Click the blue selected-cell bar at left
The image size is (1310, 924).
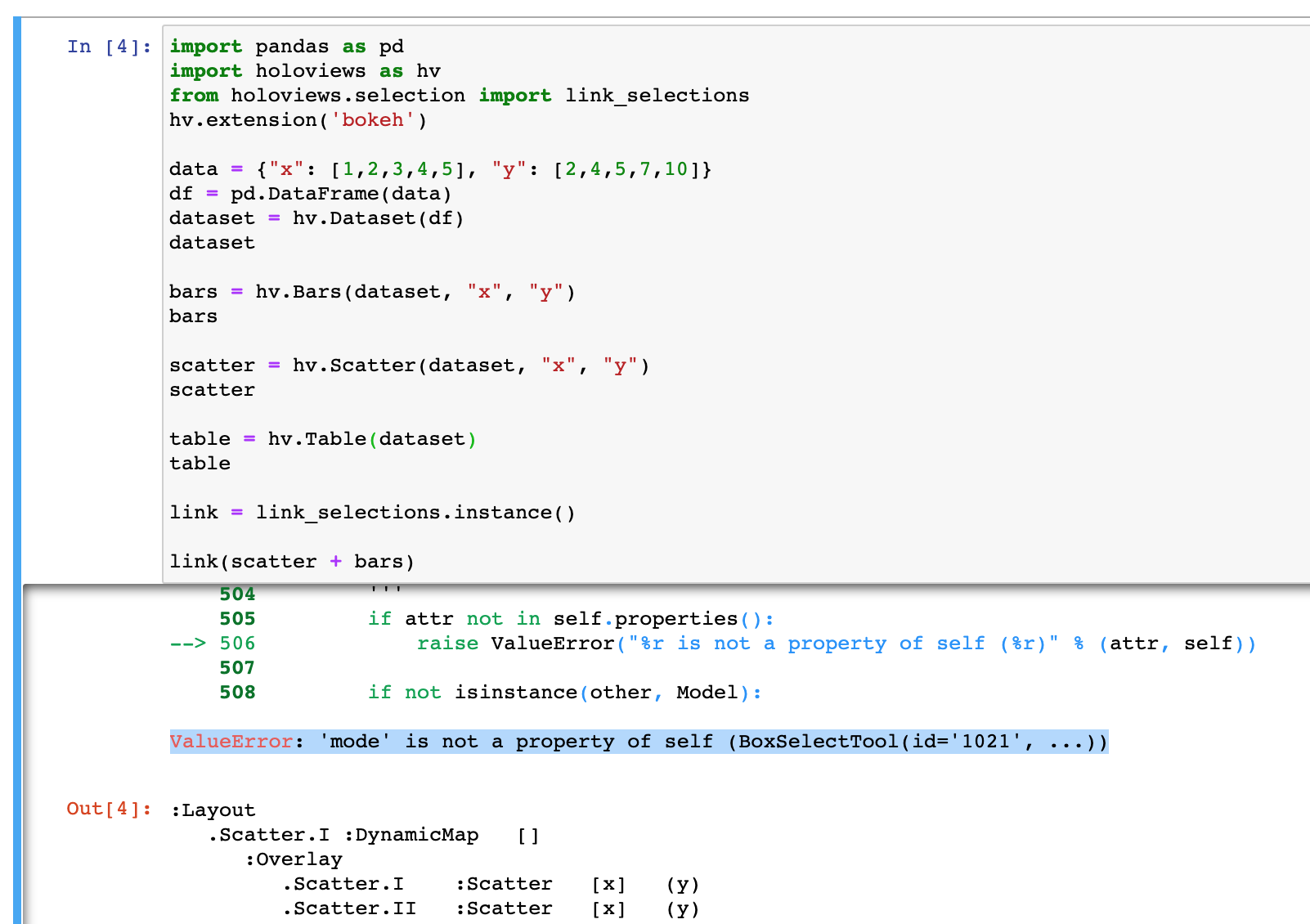pyautogui.click(x=17, y=470)
